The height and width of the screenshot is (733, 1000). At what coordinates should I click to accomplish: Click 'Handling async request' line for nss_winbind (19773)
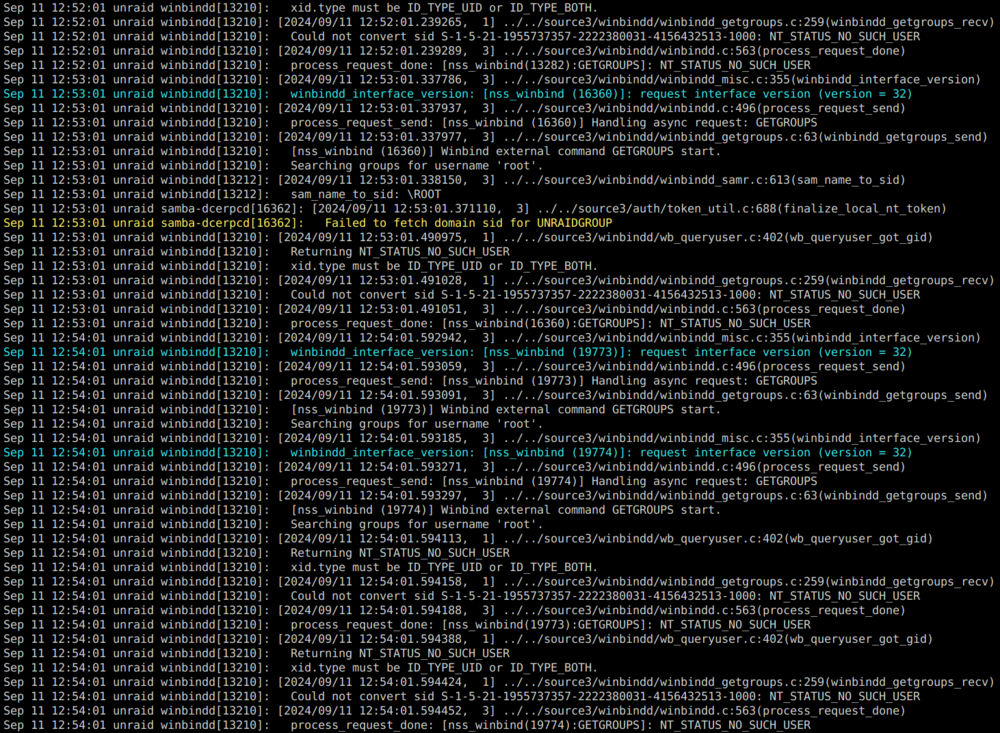(x=410, y=381)
